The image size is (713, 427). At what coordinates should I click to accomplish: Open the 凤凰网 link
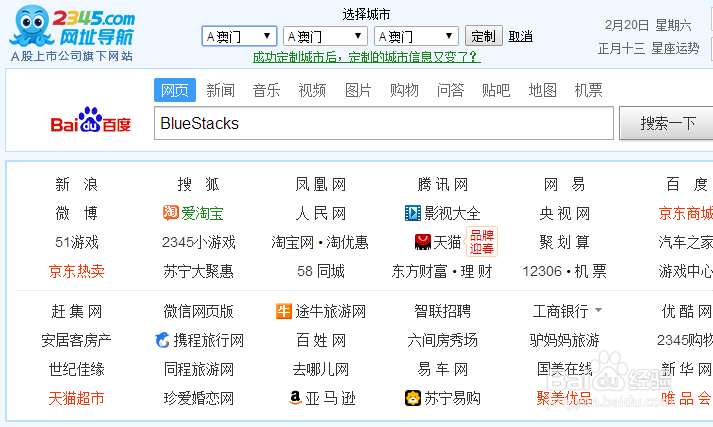(x=321, y=184)
